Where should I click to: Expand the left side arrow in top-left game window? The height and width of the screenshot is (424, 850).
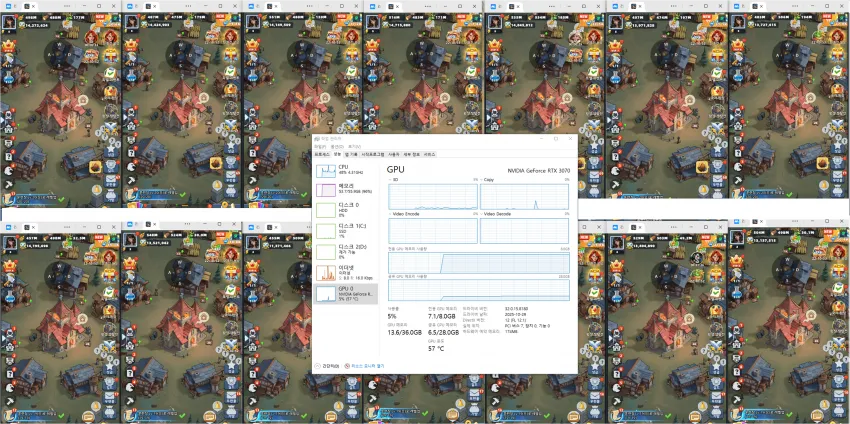pos(3,118)
